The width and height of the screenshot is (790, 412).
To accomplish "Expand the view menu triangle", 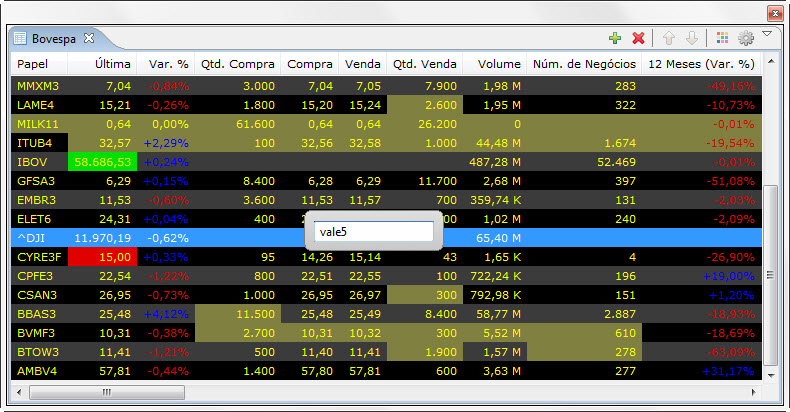I will pos(767,34).
